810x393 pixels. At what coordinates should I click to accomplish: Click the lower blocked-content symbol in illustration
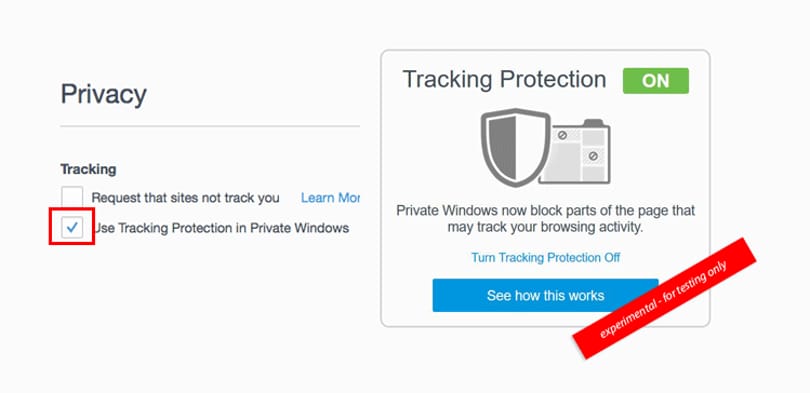point(594,155)
